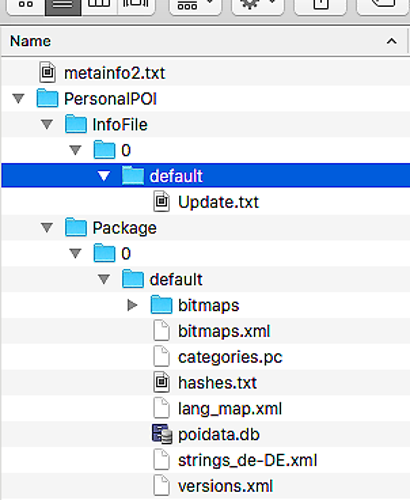Viewport: 410px width, 500px height.
Task: Click the Update.txt file icon
Action: (162, 201)
